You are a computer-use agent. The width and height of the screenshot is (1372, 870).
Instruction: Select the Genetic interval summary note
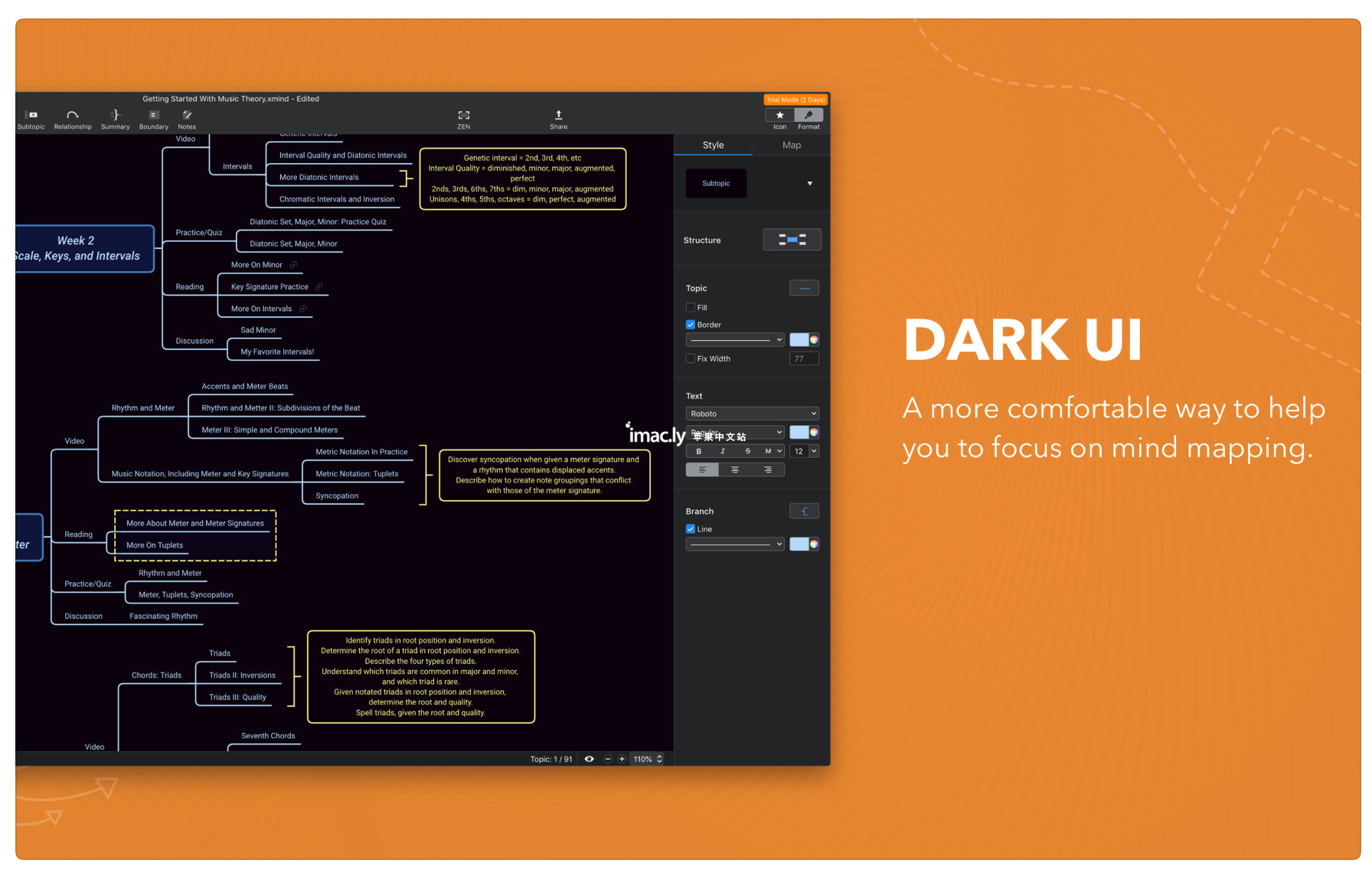point(523,178)
